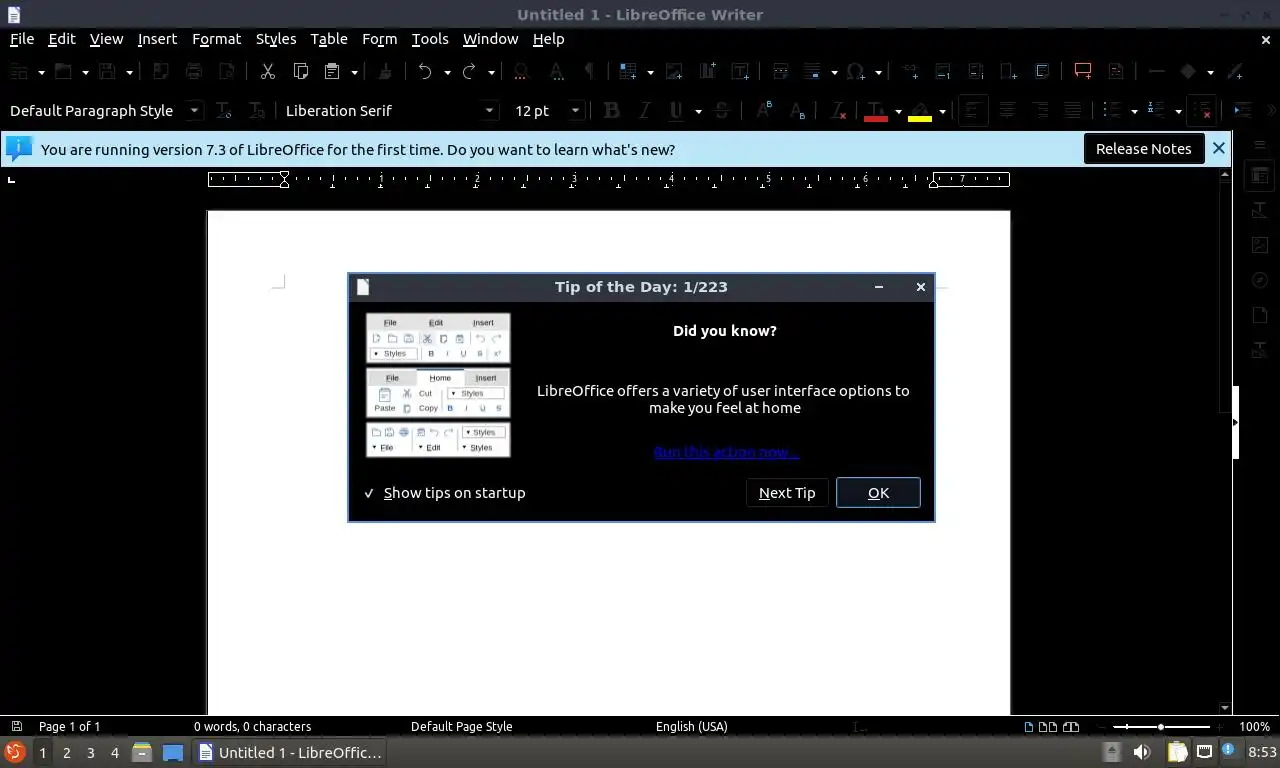Viewport: 1280px width, 768px height.
Task: Toggle Align Left paragraph alignment
Action: click(x=974, y=110)
